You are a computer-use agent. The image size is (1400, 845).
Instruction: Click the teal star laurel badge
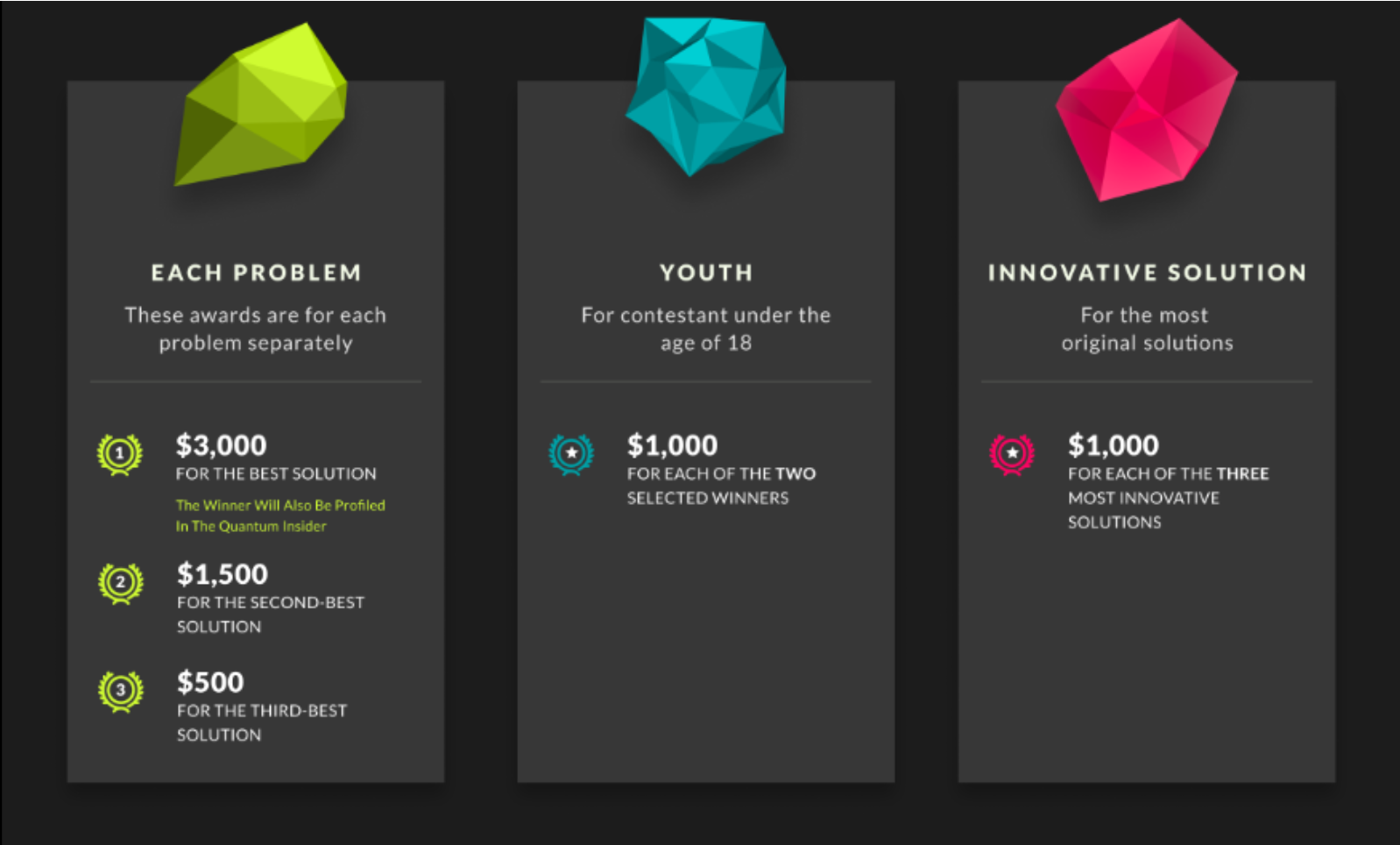(x=571, y=454)
